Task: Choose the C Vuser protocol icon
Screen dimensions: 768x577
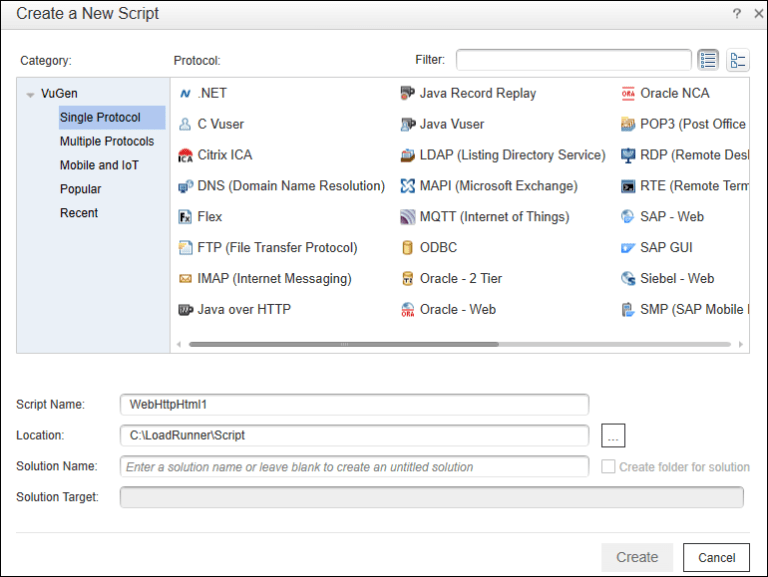Action: point(185,124)
